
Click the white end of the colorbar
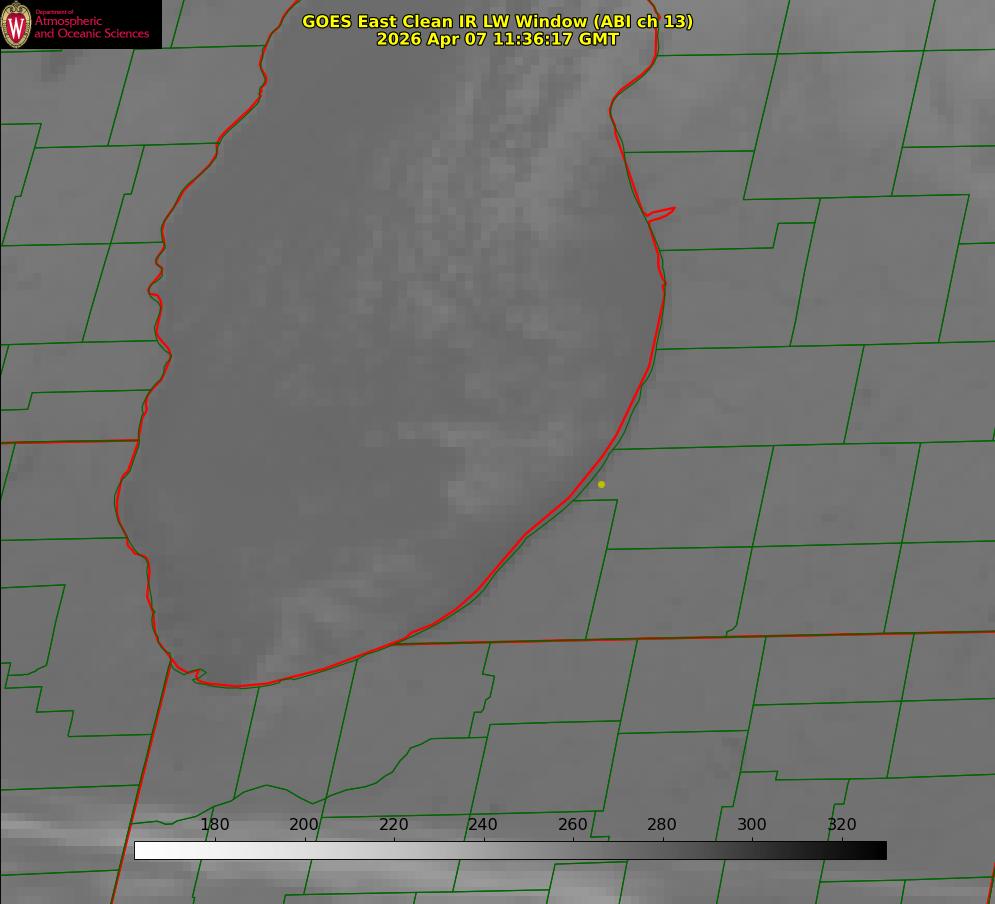[146, 851]
